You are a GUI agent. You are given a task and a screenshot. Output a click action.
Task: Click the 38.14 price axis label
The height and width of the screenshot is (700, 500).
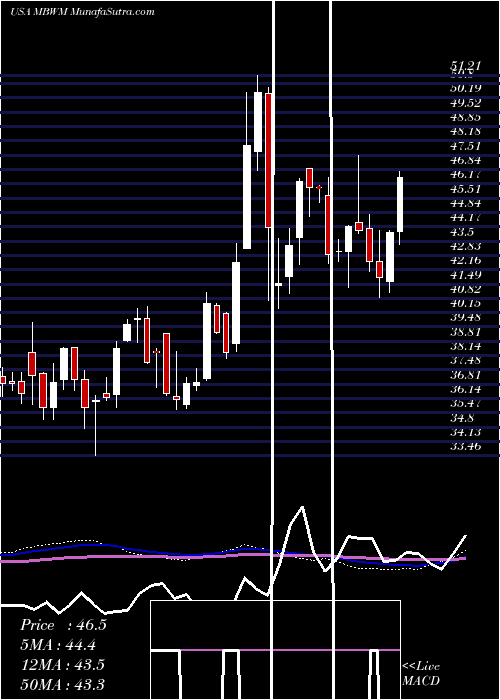tap(465, 346)
